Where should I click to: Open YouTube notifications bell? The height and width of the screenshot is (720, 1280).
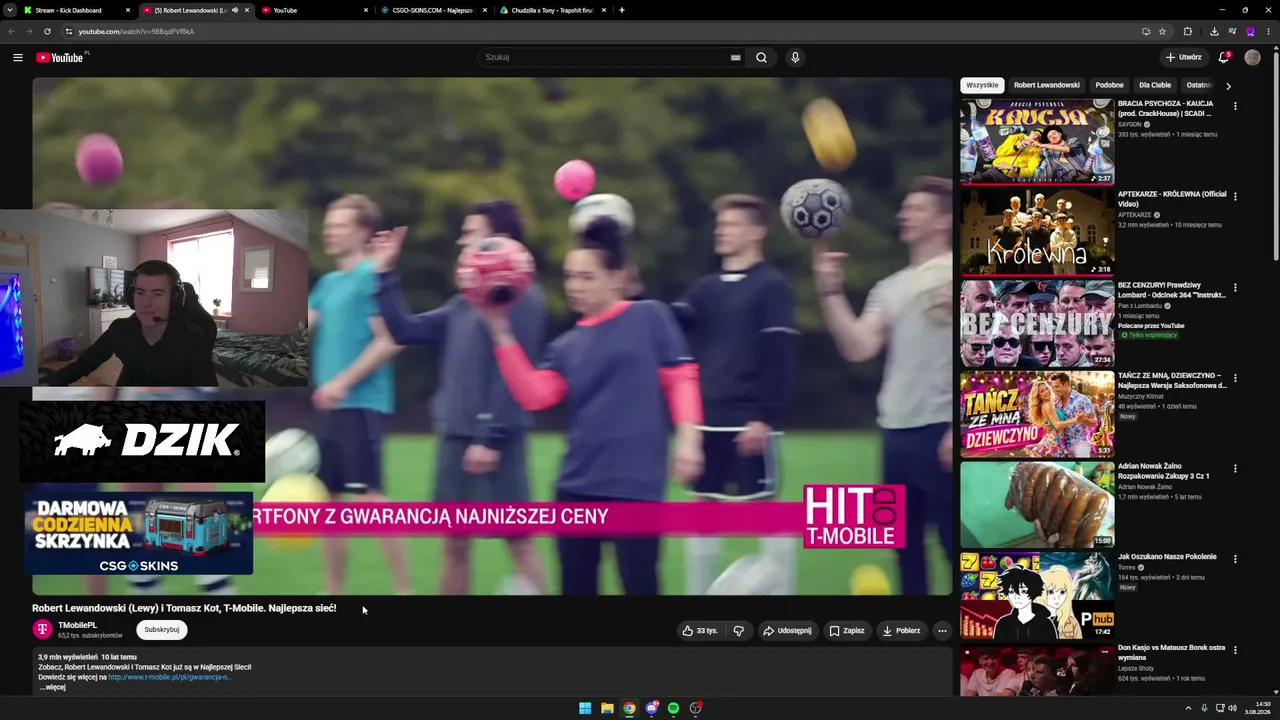pos(1224,57)
